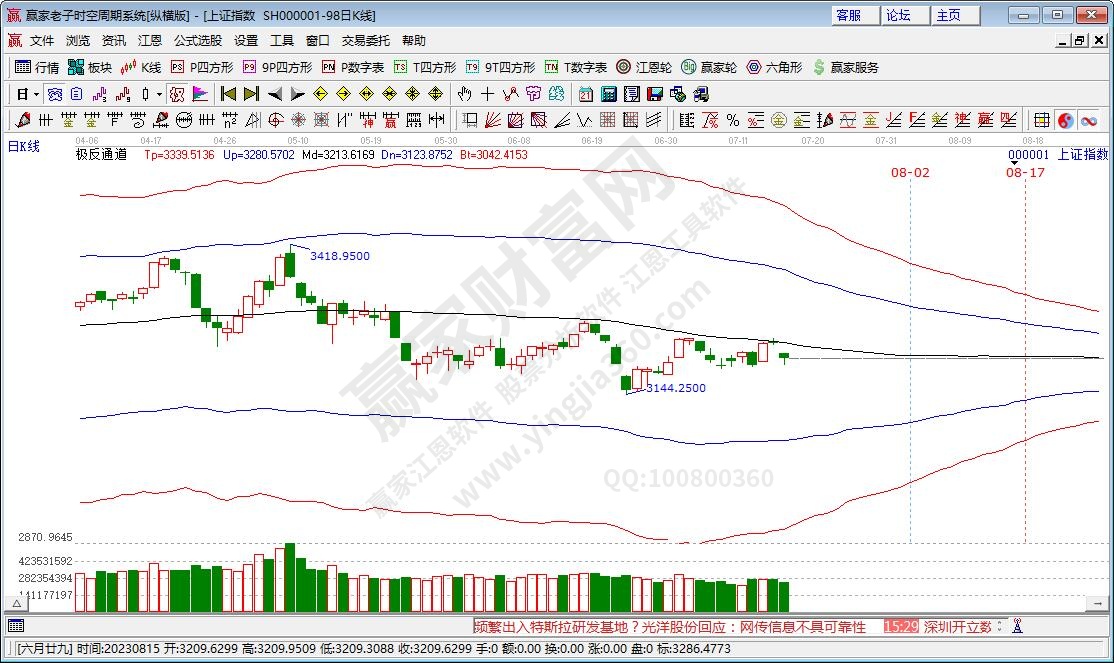
Task: Open the 公式选股 menu
Action: point(197,41)
